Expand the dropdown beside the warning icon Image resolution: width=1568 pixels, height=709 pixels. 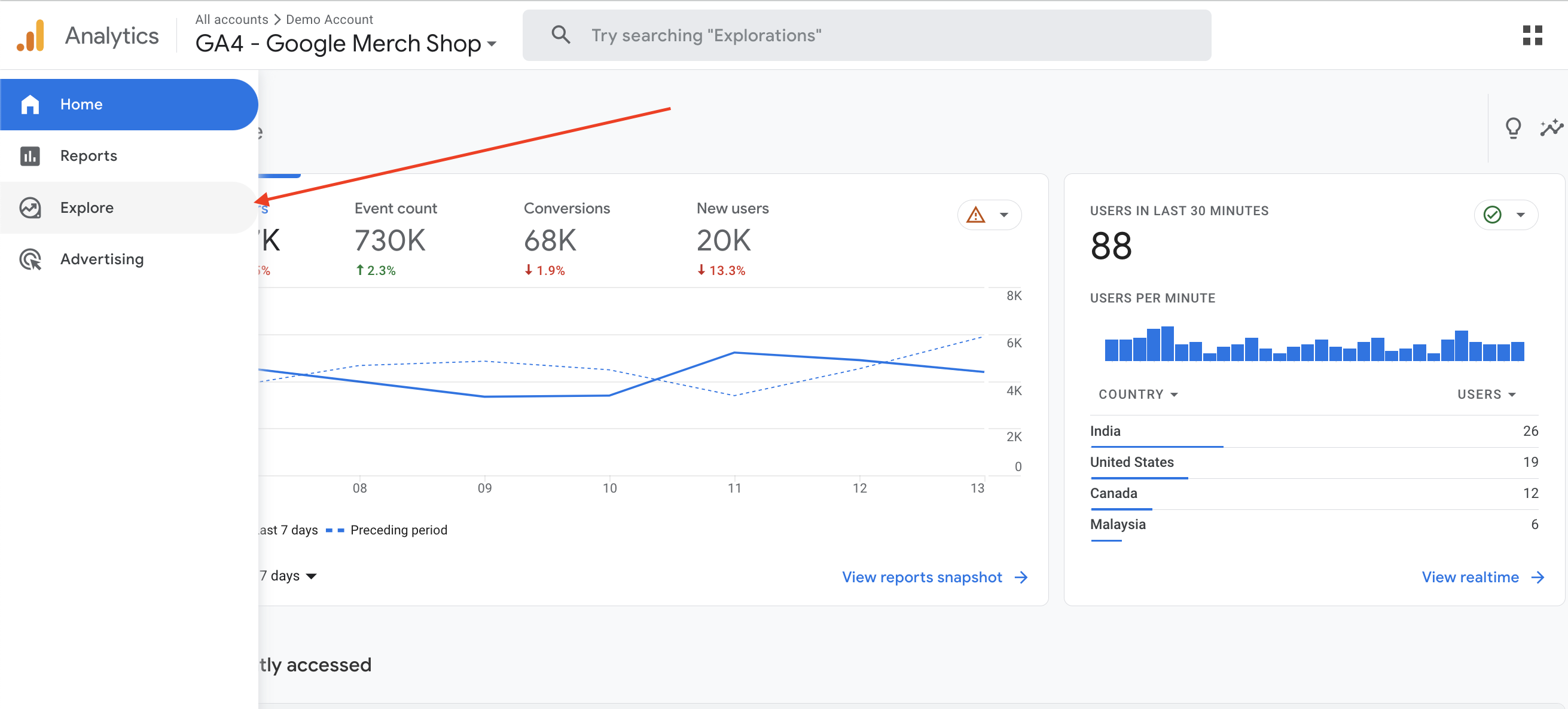pyautogui.click(x=1004, y=215)
